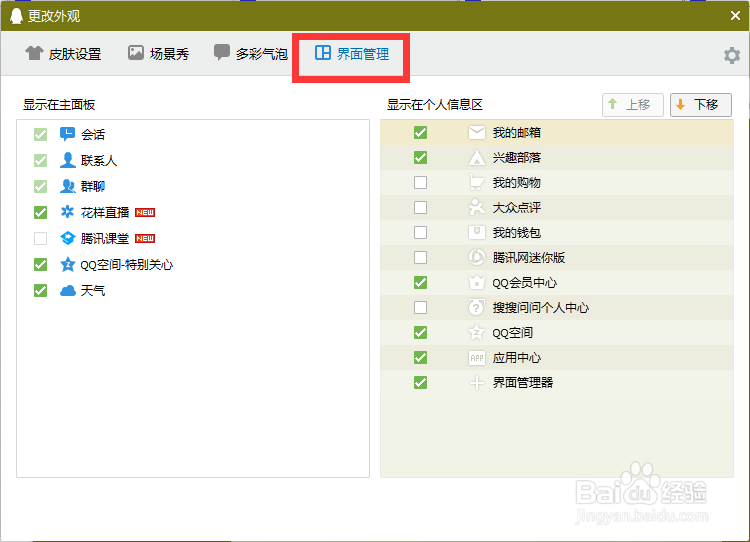750x542 pixels.
Task: Click the QQ空间 star icon in right list
Action: pos(476,332)
